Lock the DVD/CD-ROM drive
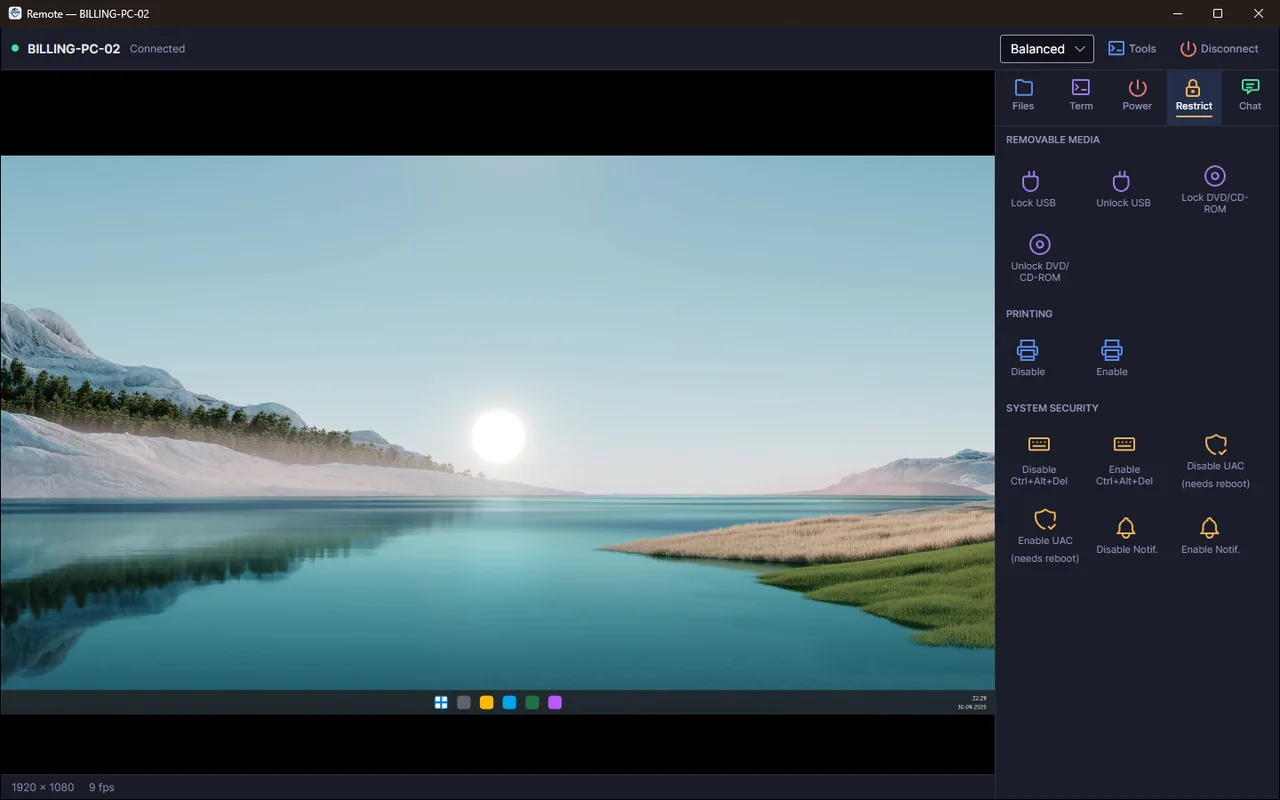 [x=1215, y=189]
